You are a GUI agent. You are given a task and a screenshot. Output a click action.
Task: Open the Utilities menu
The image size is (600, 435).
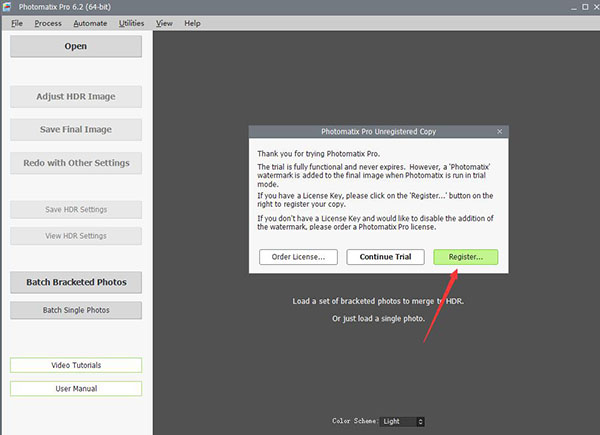[131, 23]
